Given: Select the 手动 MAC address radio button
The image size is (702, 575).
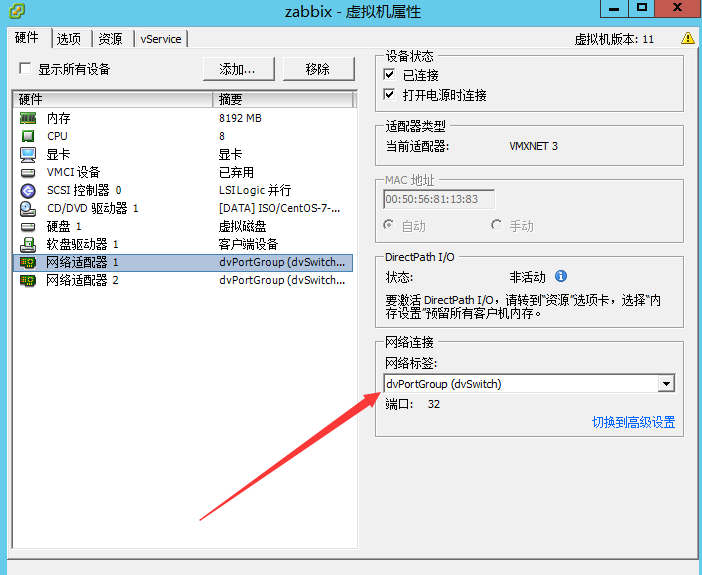Looking at the screenshot, I should click(496, 225).
